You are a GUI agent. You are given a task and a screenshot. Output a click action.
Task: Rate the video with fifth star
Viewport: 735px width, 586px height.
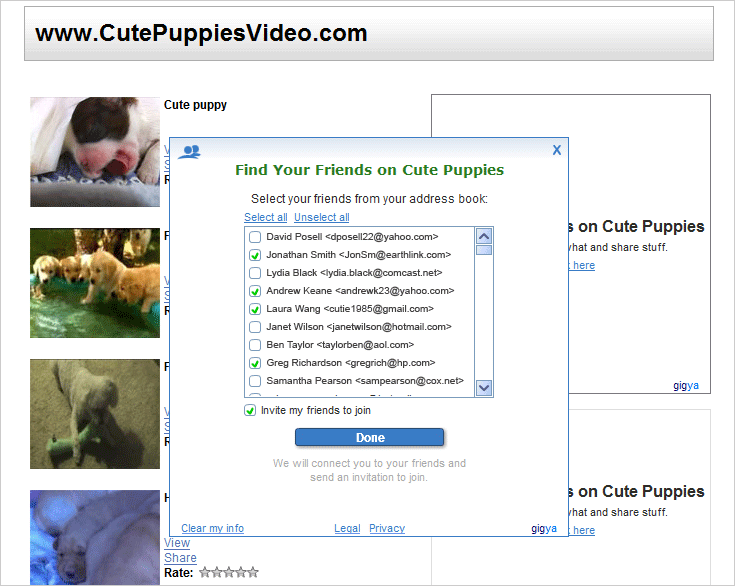[253, 572]
